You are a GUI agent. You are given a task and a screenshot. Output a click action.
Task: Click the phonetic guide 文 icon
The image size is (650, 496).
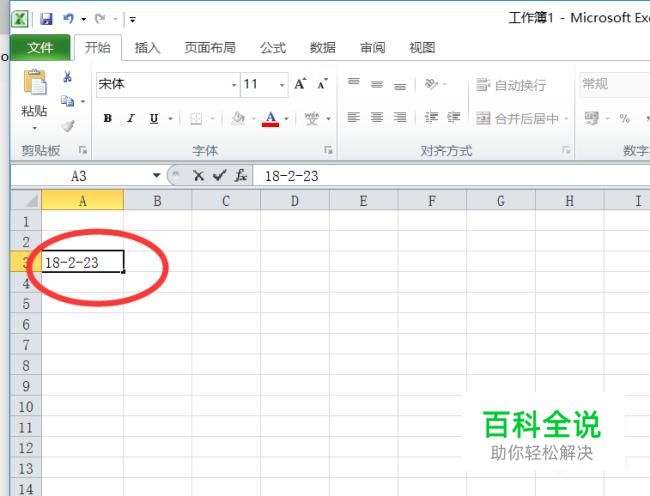(312, 119)
